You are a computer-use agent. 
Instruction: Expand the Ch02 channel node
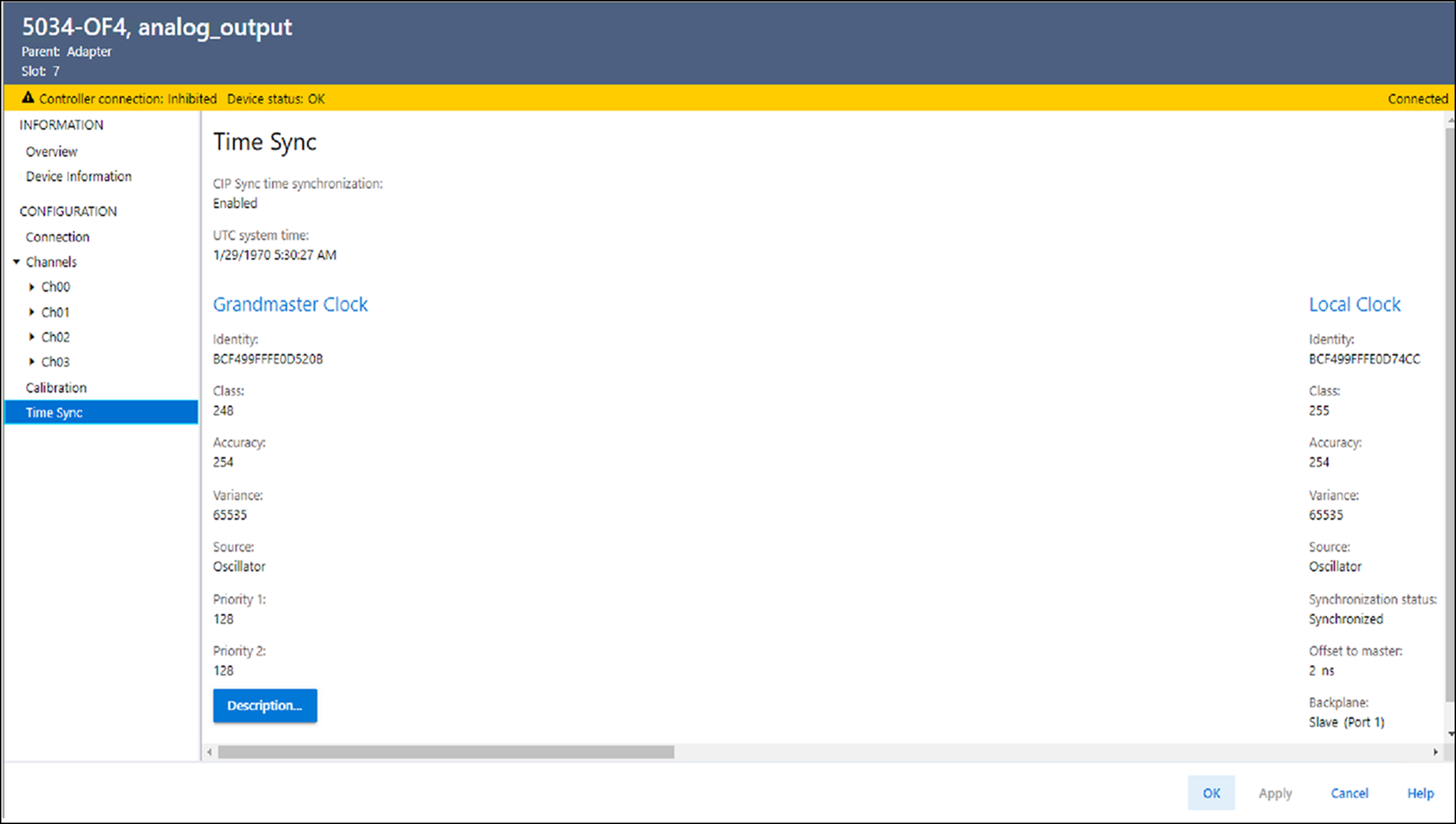coord(32,337)
